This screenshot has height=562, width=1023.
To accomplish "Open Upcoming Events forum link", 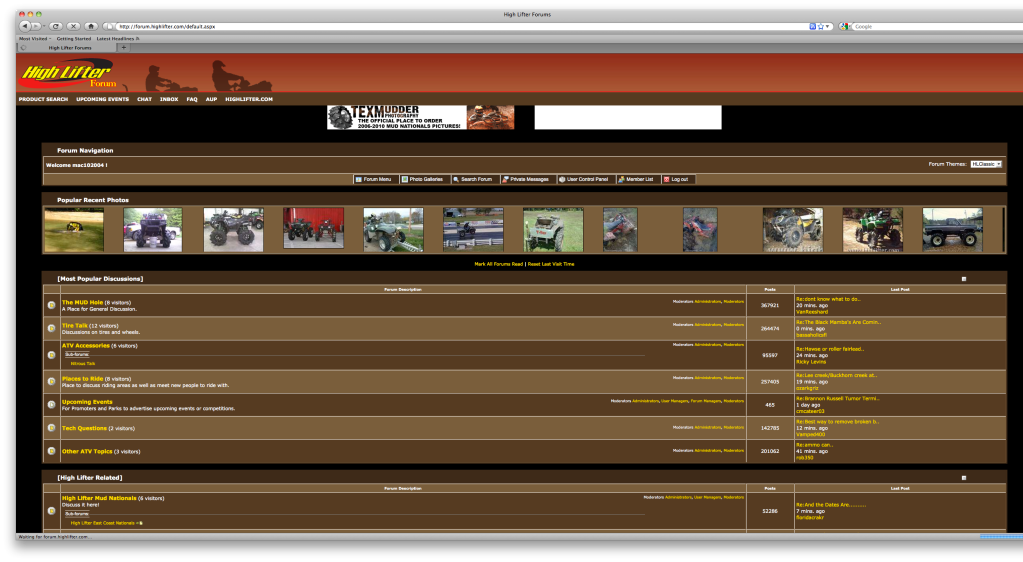I will click(87, 402).
